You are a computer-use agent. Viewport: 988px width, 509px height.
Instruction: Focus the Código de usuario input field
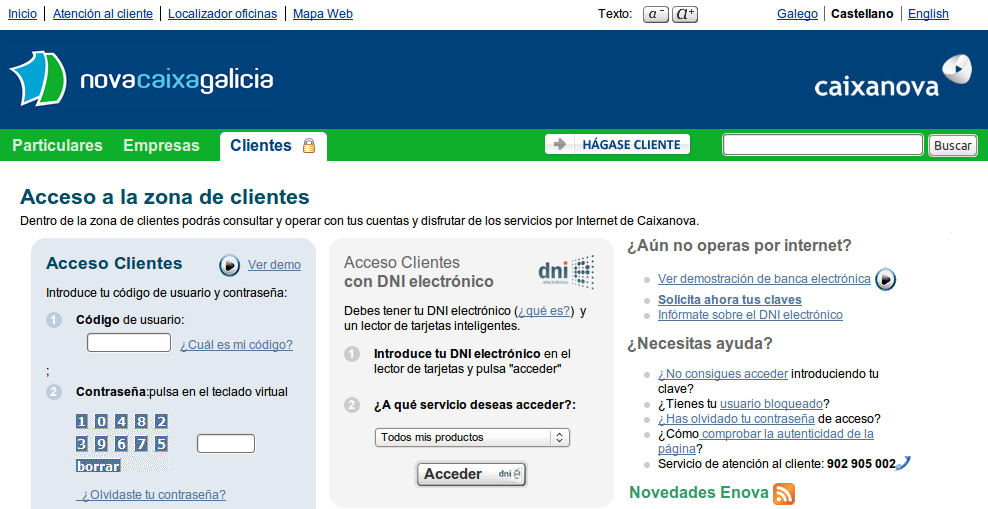pyautogui.click(x=129, y=343)
